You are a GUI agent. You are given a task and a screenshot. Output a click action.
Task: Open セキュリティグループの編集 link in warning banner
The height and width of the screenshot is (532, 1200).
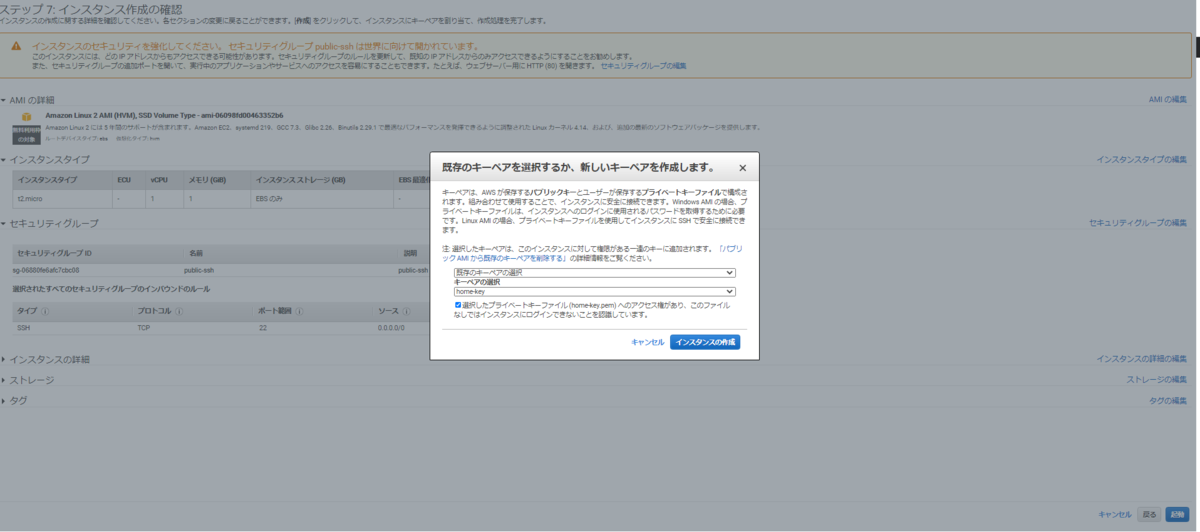(x=643, y=66)
